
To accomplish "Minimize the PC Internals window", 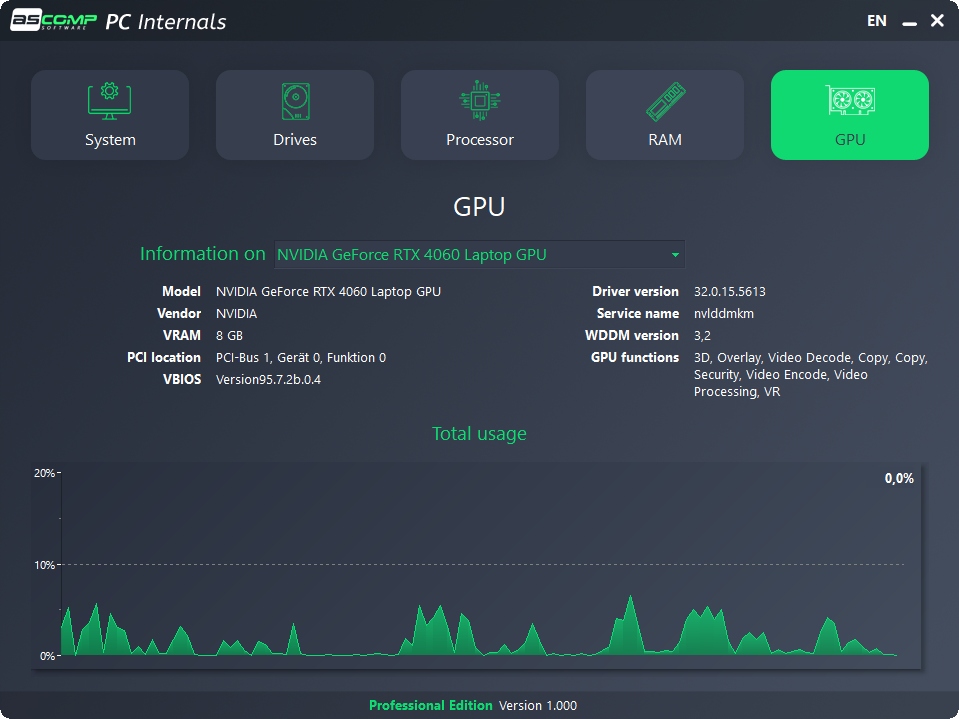I will click(909, 23).
